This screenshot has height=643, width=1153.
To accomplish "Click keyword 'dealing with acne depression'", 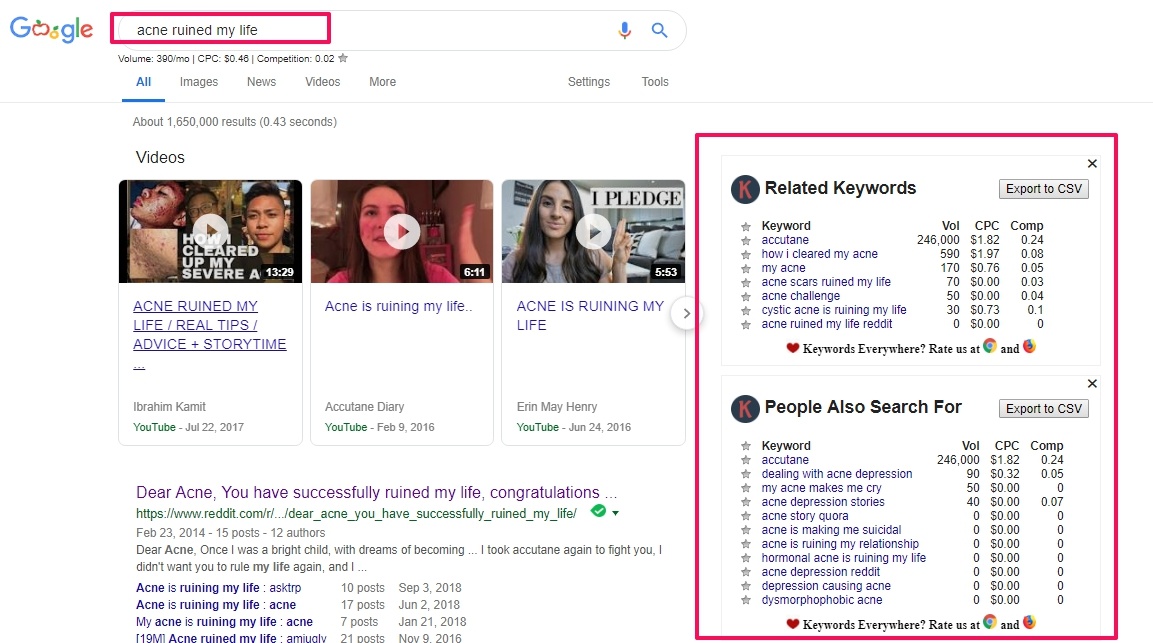I will coord(836,474).
